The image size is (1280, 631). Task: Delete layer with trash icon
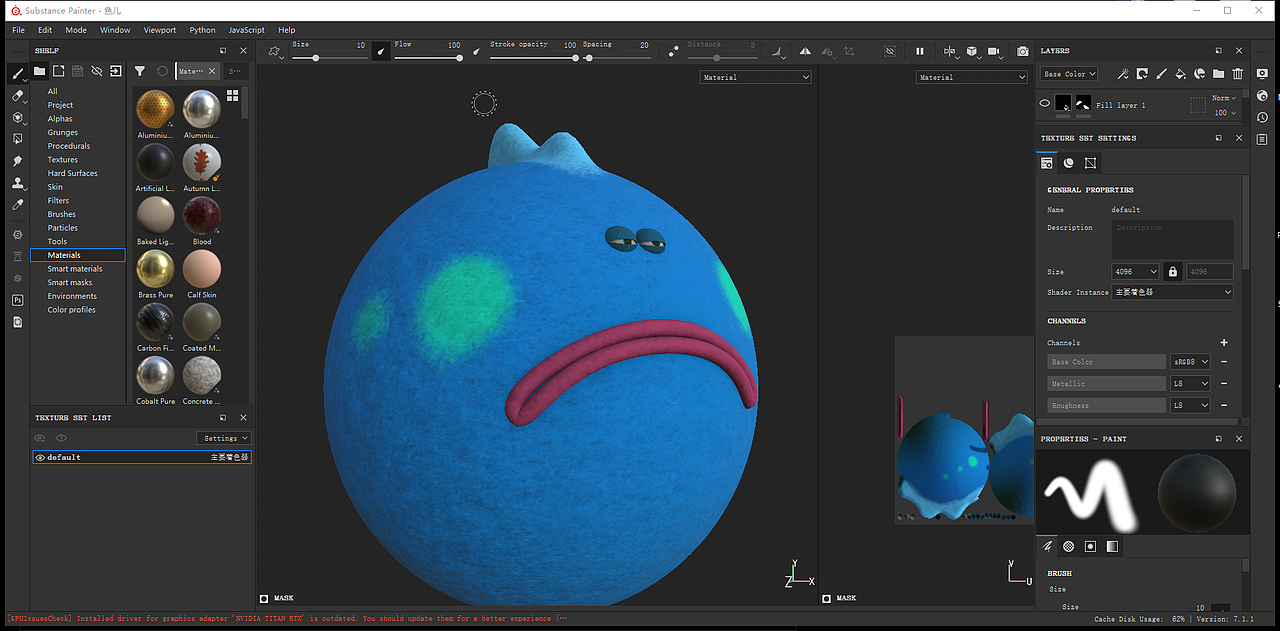(1238, 74)
